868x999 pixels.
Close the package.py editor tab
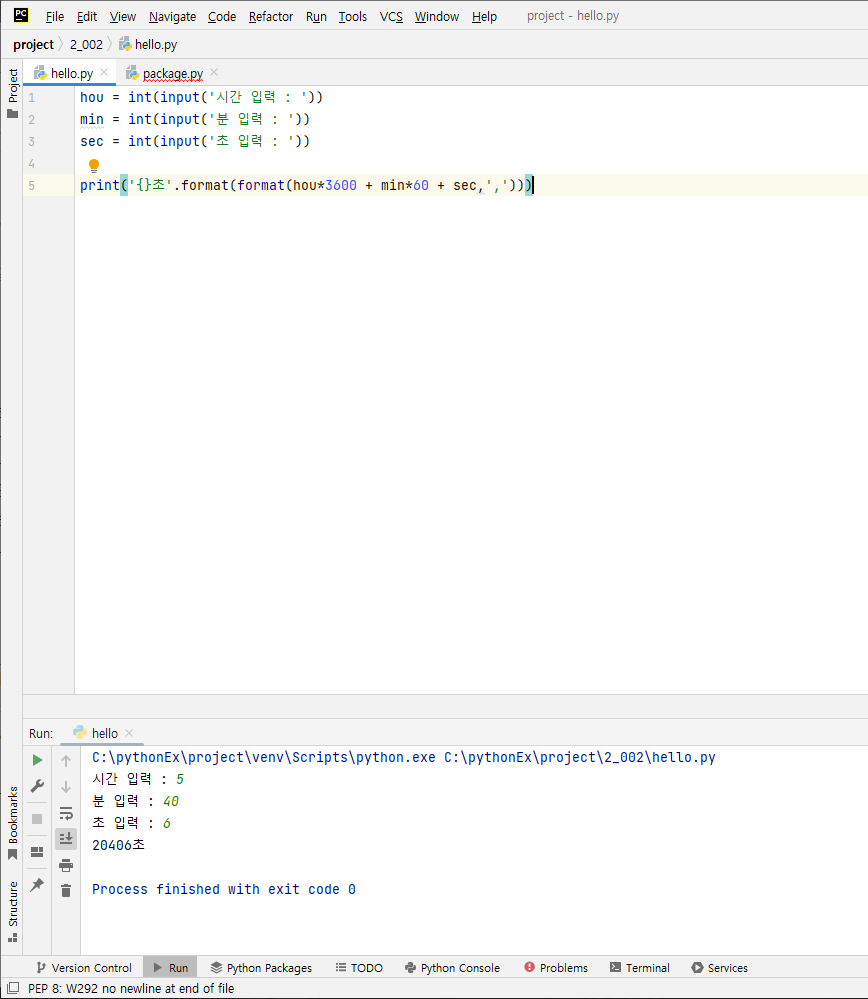(x=214, y=72)
